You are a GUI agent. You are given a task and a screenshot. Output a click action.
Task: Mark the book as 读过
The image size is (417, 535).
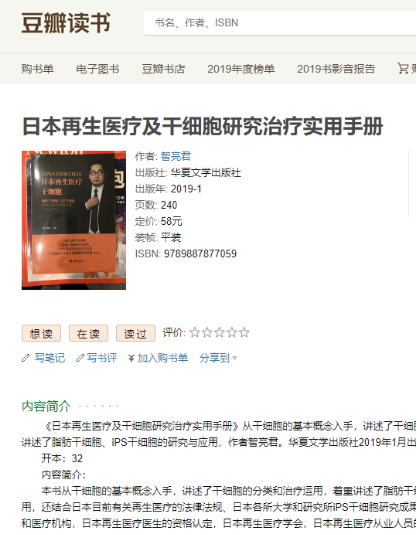click(x=135, y=333)
